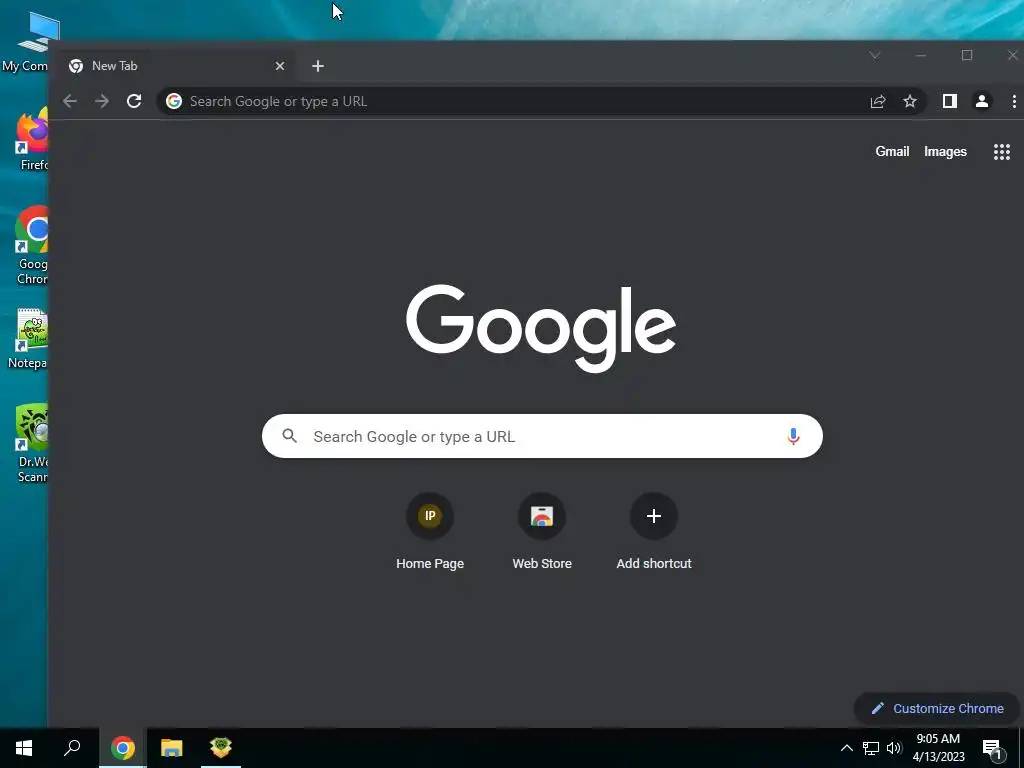1024x768 pixels.
Task: Minimize the Chrome window
Action: (x=921, y=56)
